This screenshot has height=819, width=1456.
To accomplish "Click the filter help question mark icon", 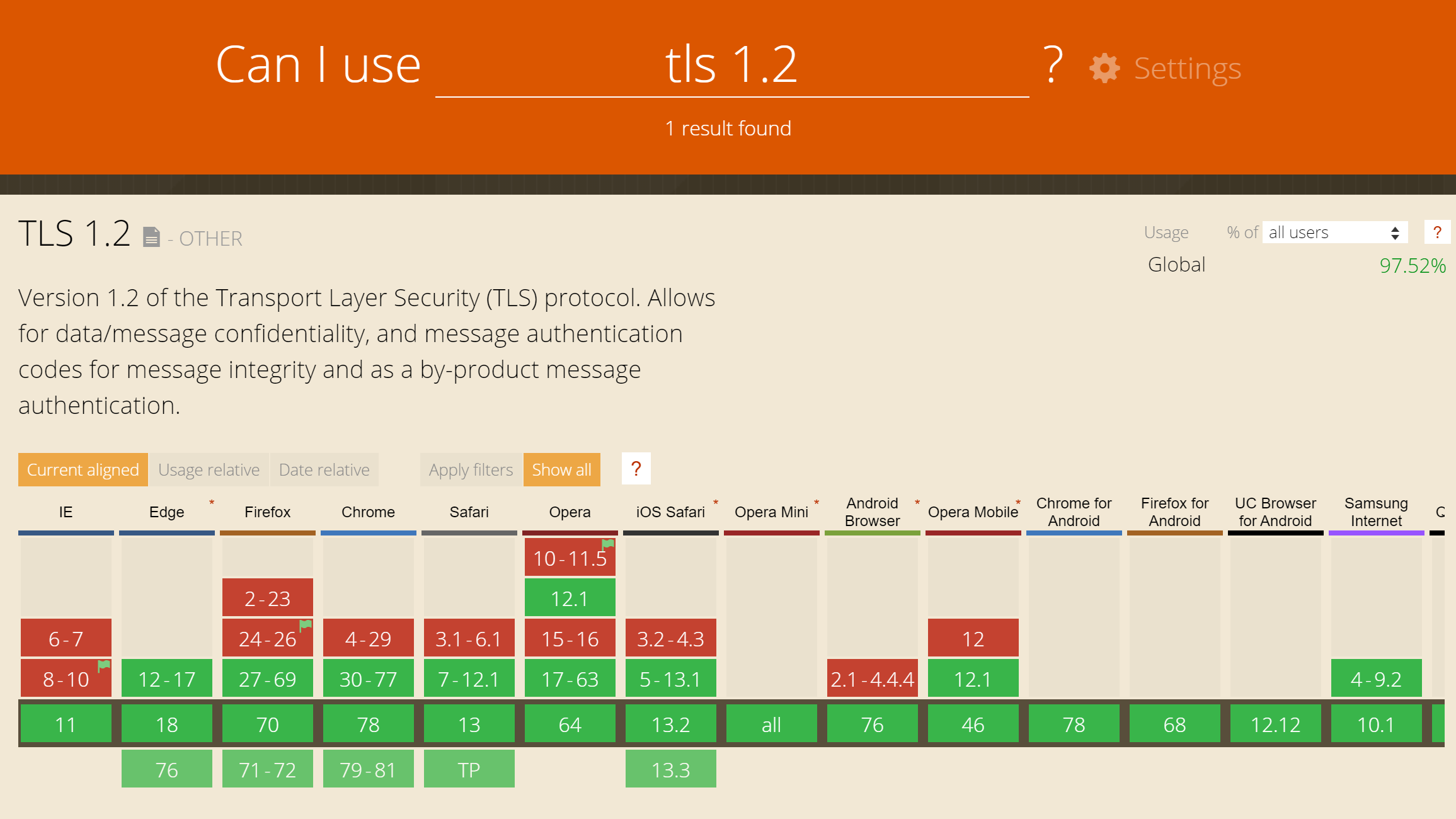I will [x=636, y=468].
